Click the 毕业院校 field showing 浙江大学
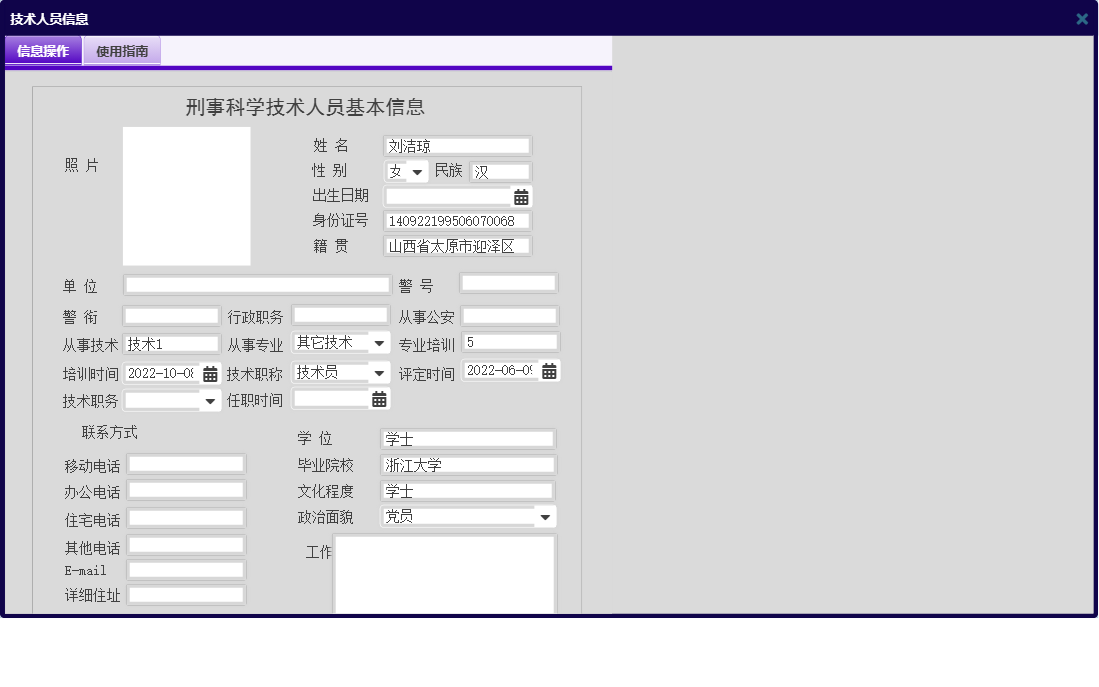The height and width of the screenshot is (687, 1099). point(467,463)
